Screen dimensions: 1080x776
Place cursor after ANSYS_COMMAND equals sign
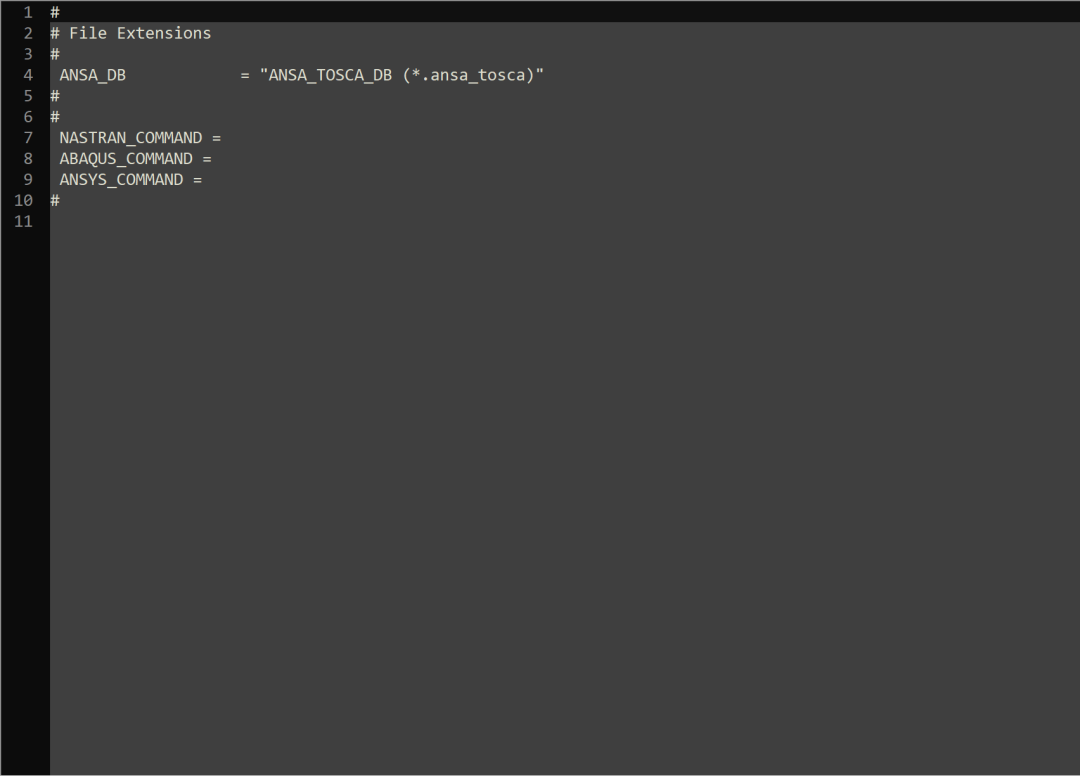205,180
